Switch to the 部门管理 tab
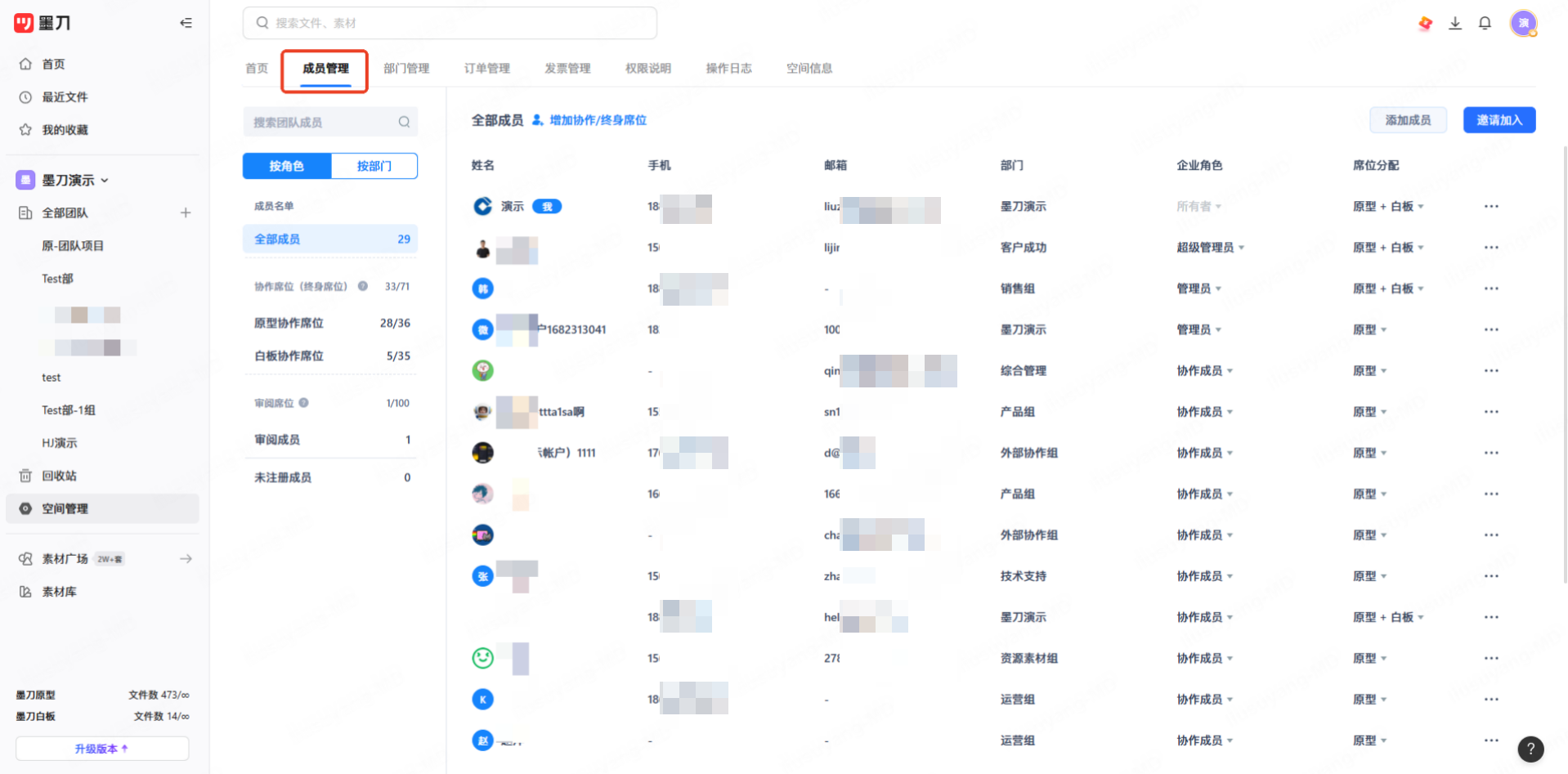 (x=406, y=69)
